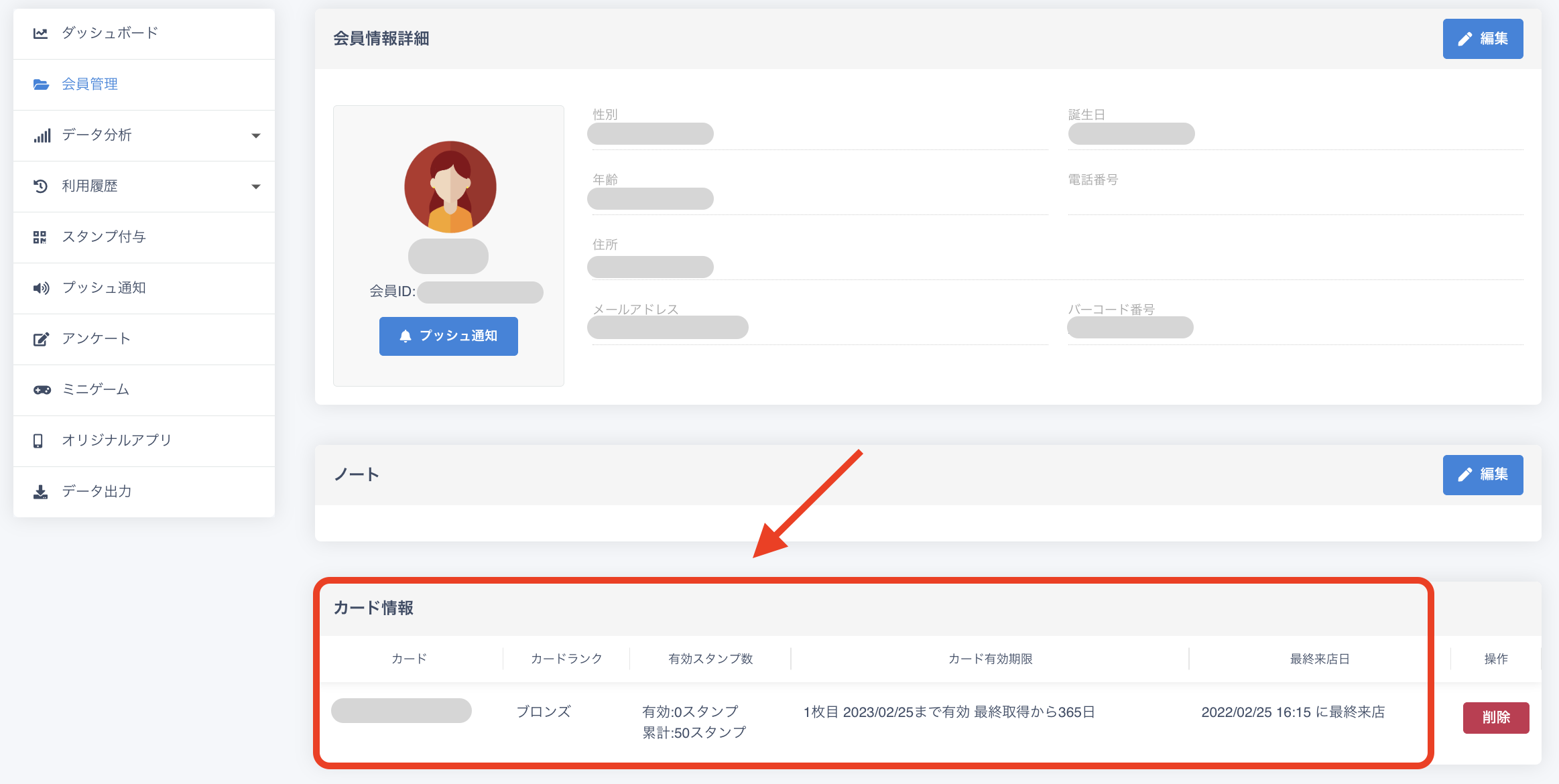Click the プッシュ通知 speaker icon
Viewport: 1559px width, 784px height.
click(41, 288)
